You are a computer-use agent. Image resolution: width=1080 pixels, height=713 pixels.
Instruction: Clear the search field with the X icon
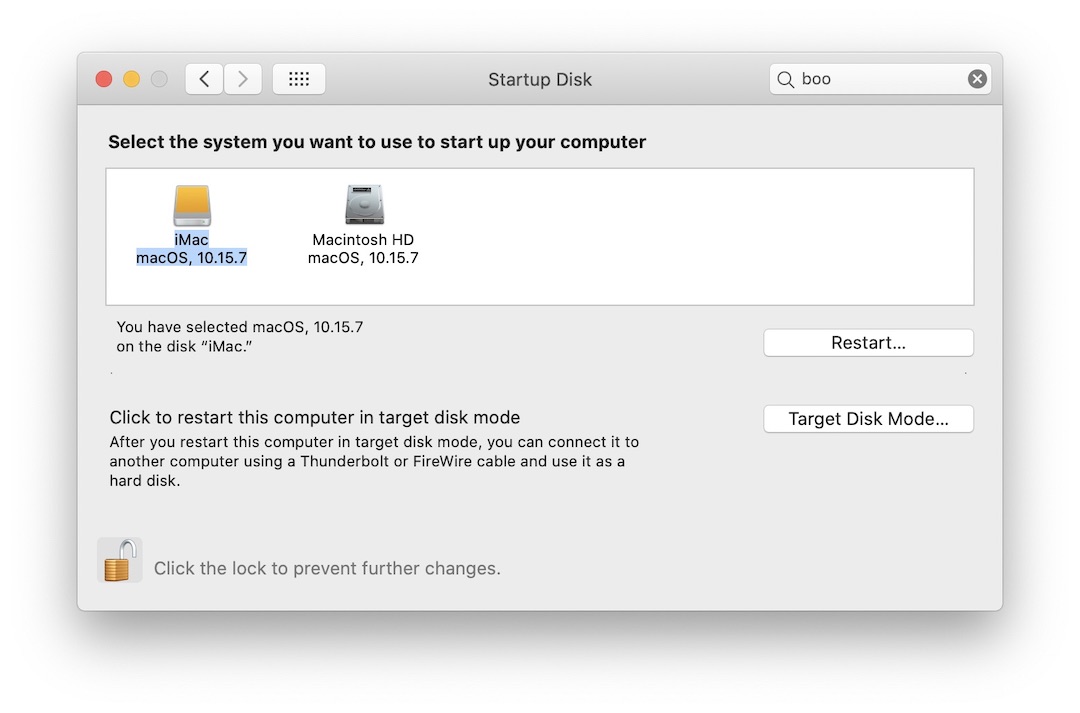click(977, 79)
